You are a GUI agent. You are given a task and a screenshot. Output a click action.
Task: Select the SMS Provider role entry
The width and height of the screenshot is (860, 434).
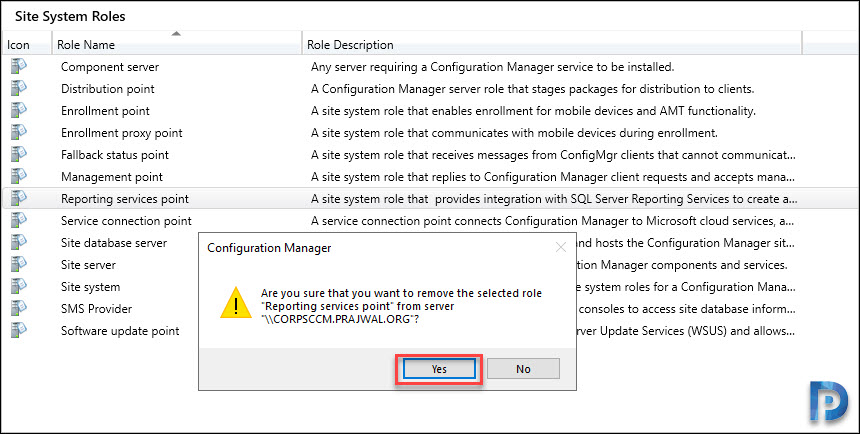[x=97, y=309]
